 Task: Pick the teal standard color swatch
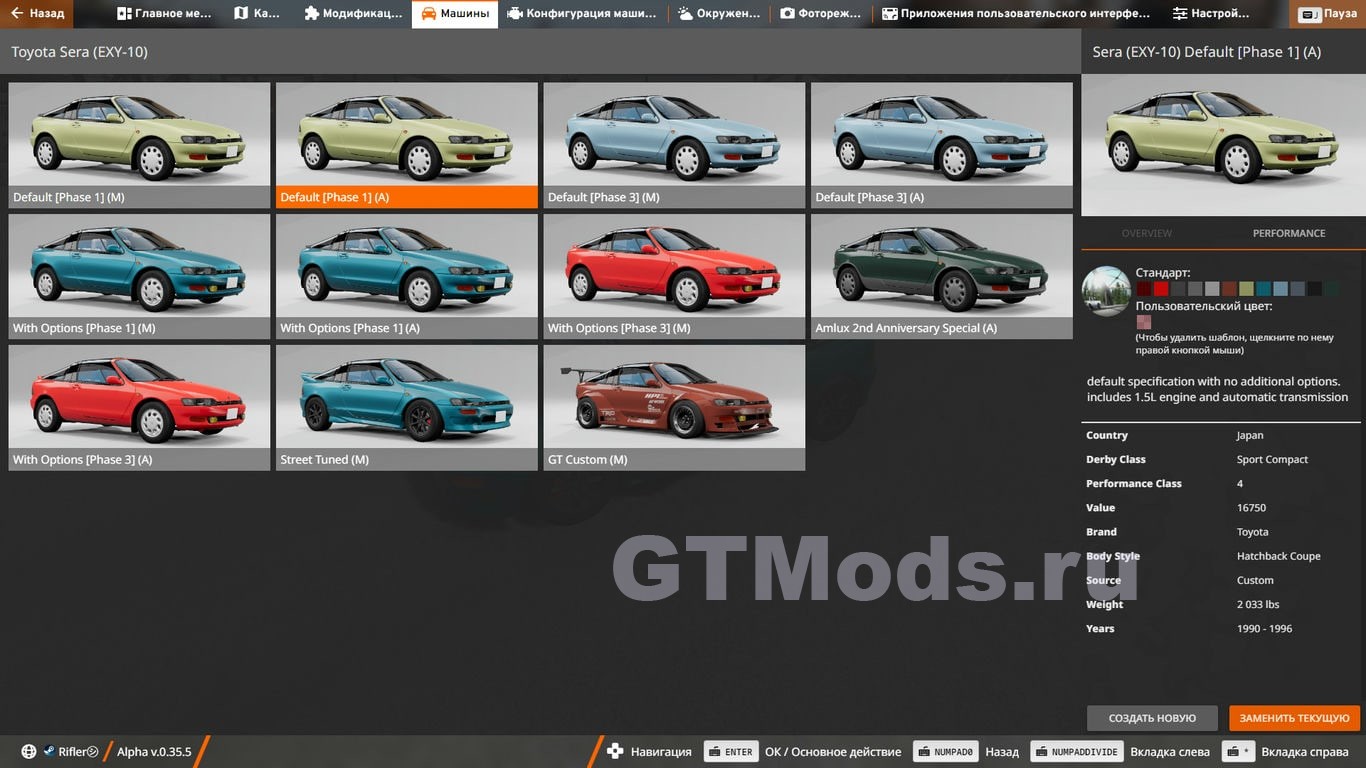(x=1263, y=289)
